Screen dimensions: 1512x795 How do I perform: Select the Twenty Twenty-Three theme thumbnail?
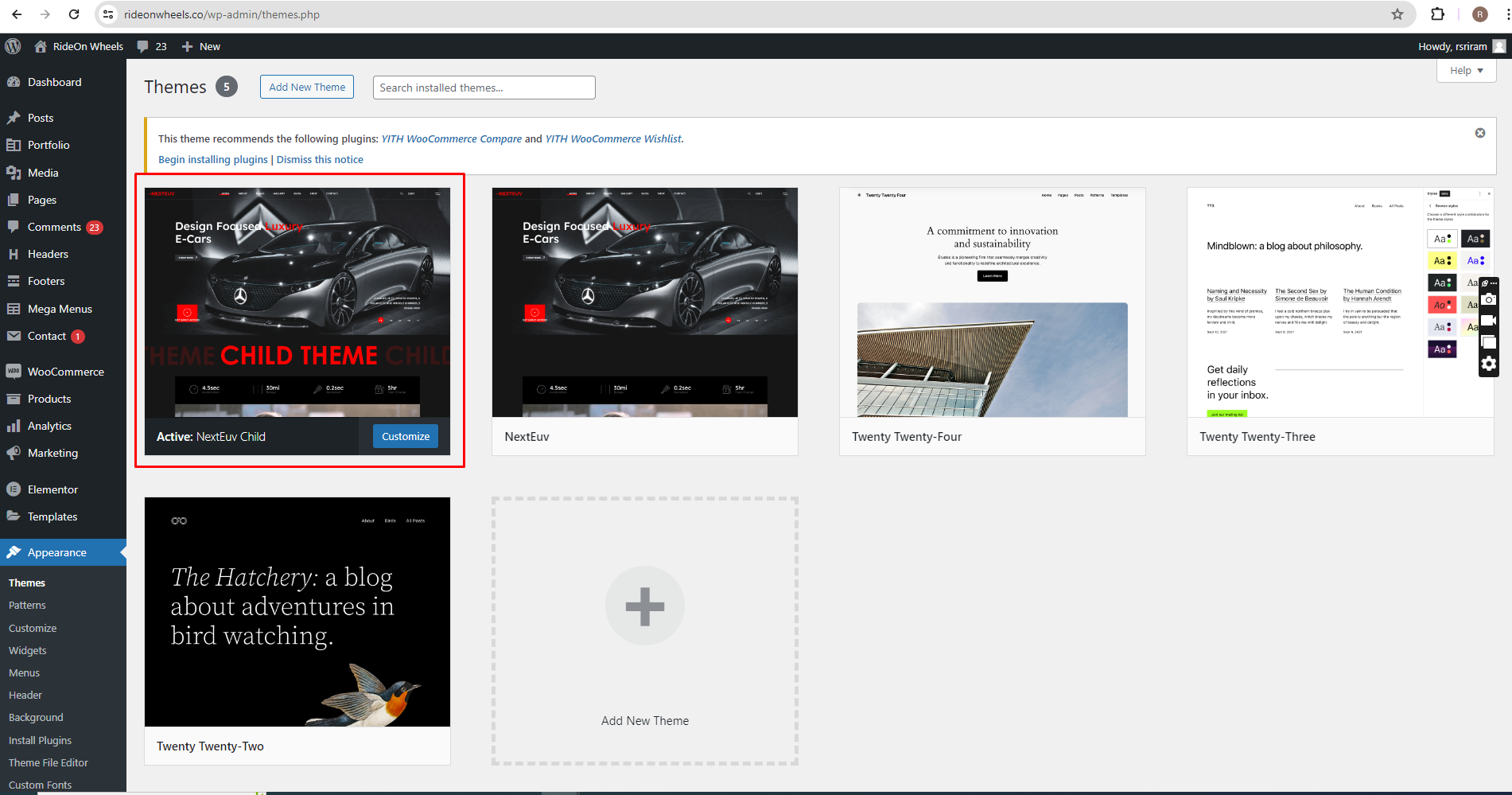point(1340,302)
